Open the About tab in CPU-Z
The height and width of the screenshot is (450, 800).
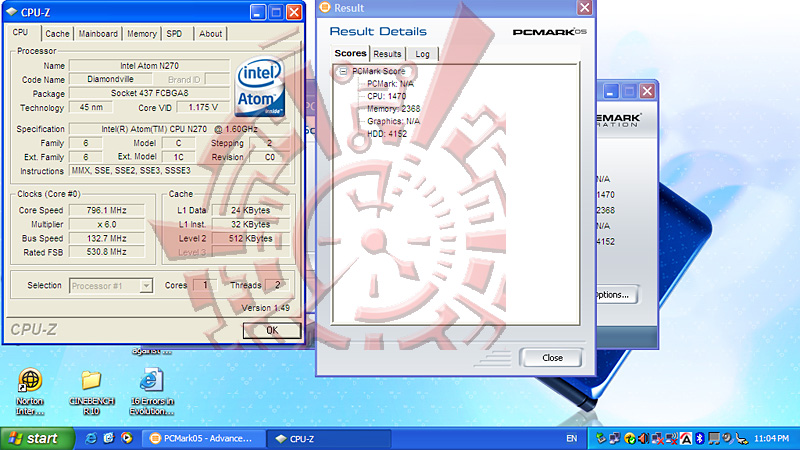point(210,34)
